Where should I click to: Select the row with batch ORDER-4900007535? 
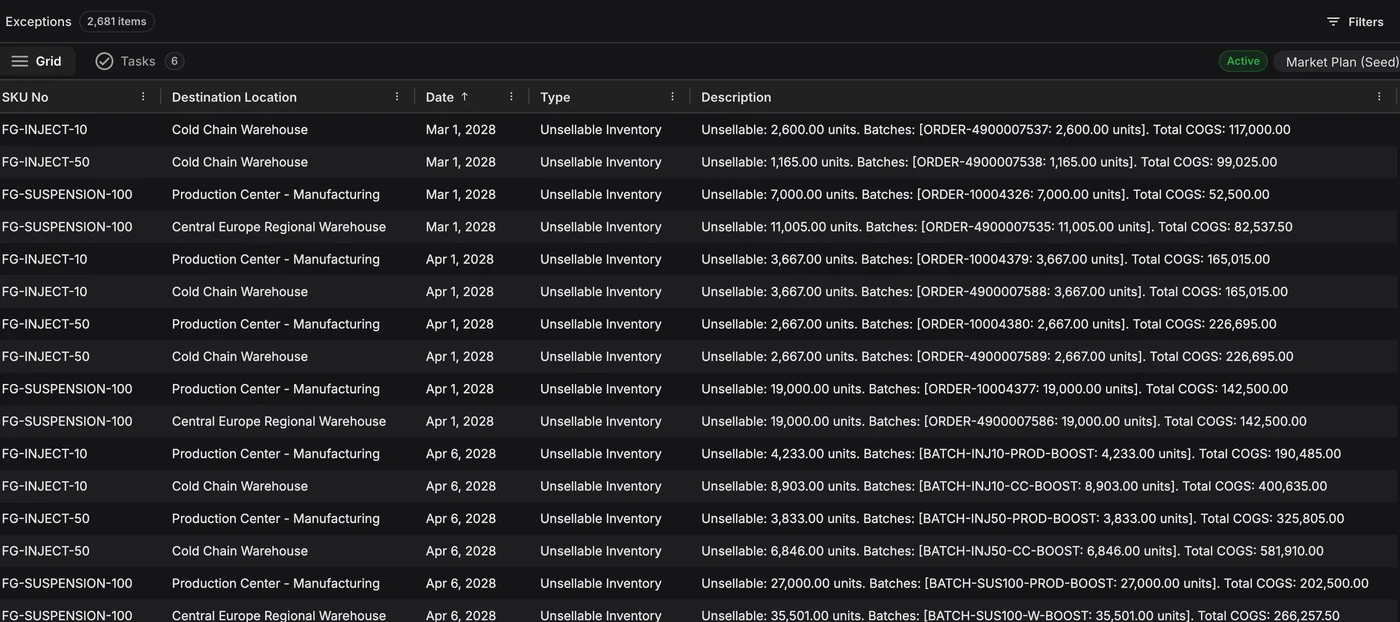(x=700, y=227)
